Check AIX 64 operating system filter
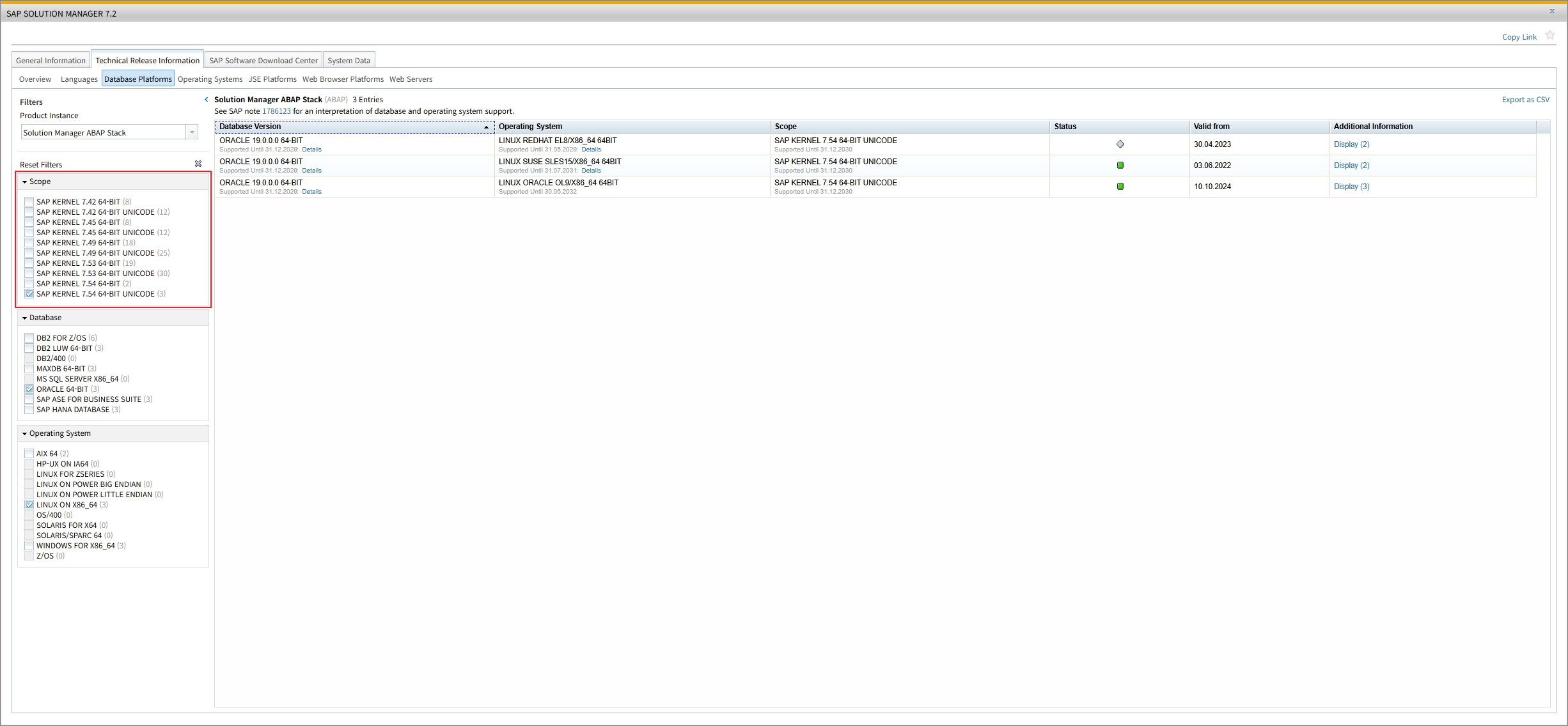 click(29, 454)
